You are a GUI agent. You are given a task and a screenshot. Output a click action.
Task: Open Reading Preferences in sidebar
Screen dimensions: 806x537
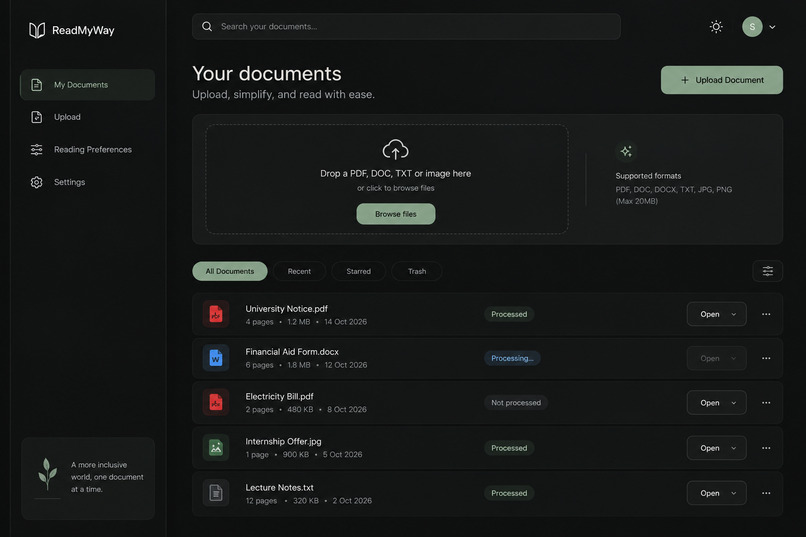pyautogui.click(x=87, y=150)
